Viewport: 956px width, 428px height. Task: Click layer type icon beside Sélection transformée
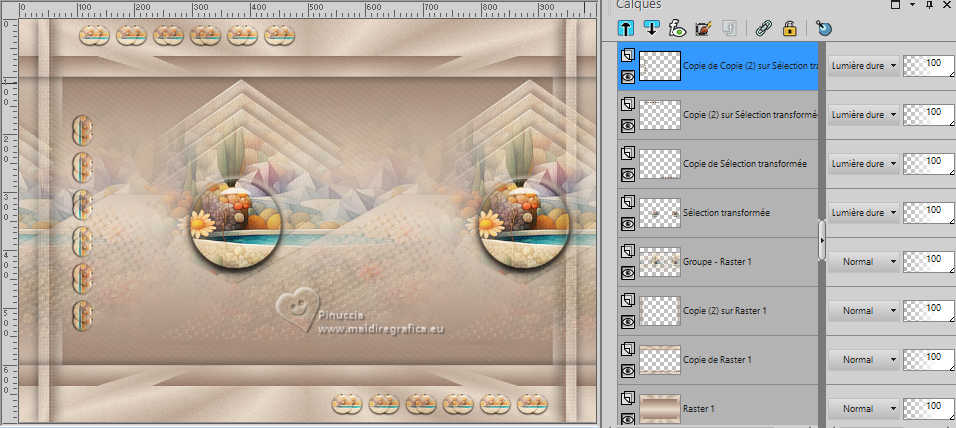pyautogui.click(x=627, y=202)
